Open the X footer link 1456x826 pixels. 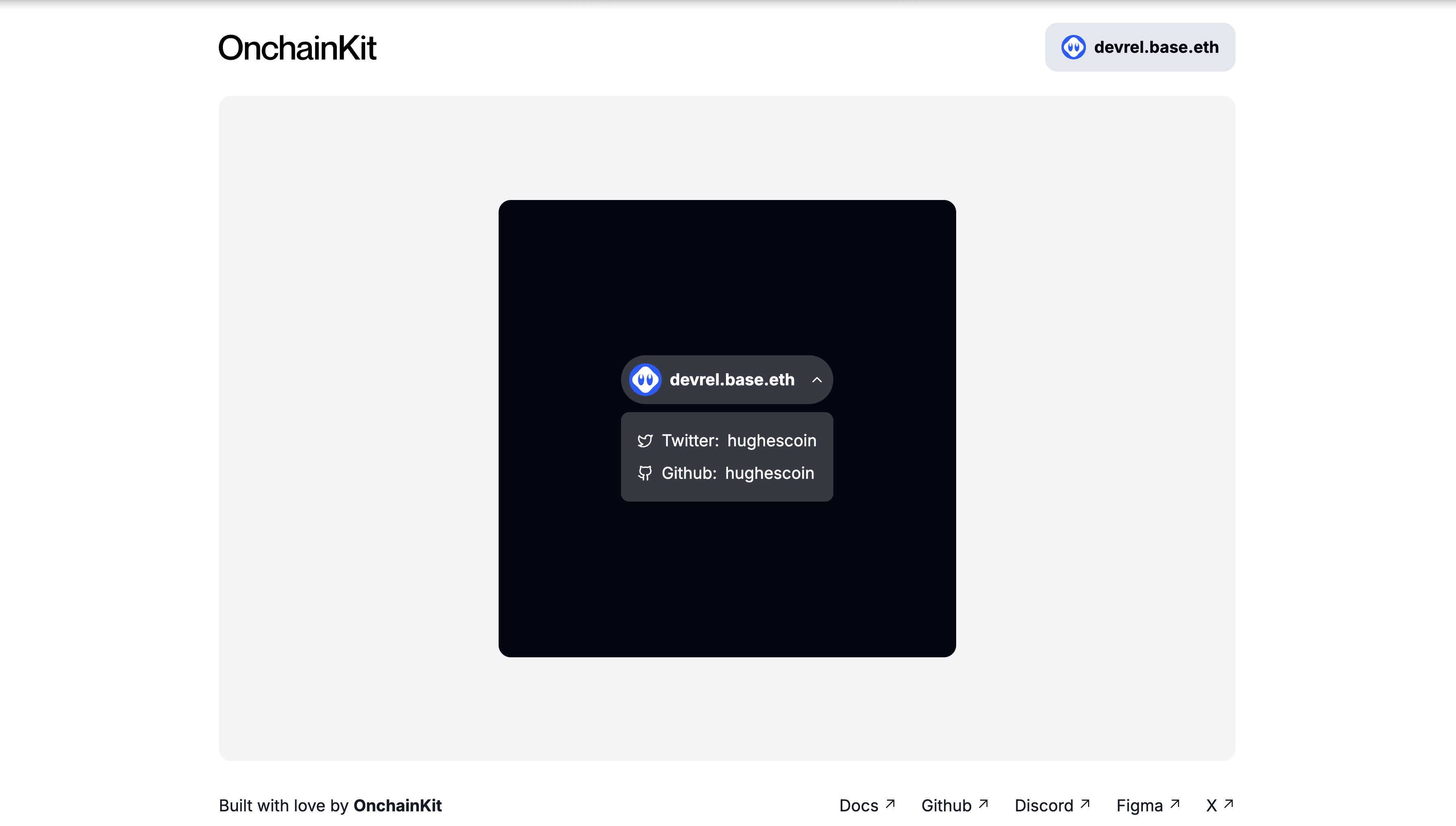pyautogui.click(x=1220, y=806)
